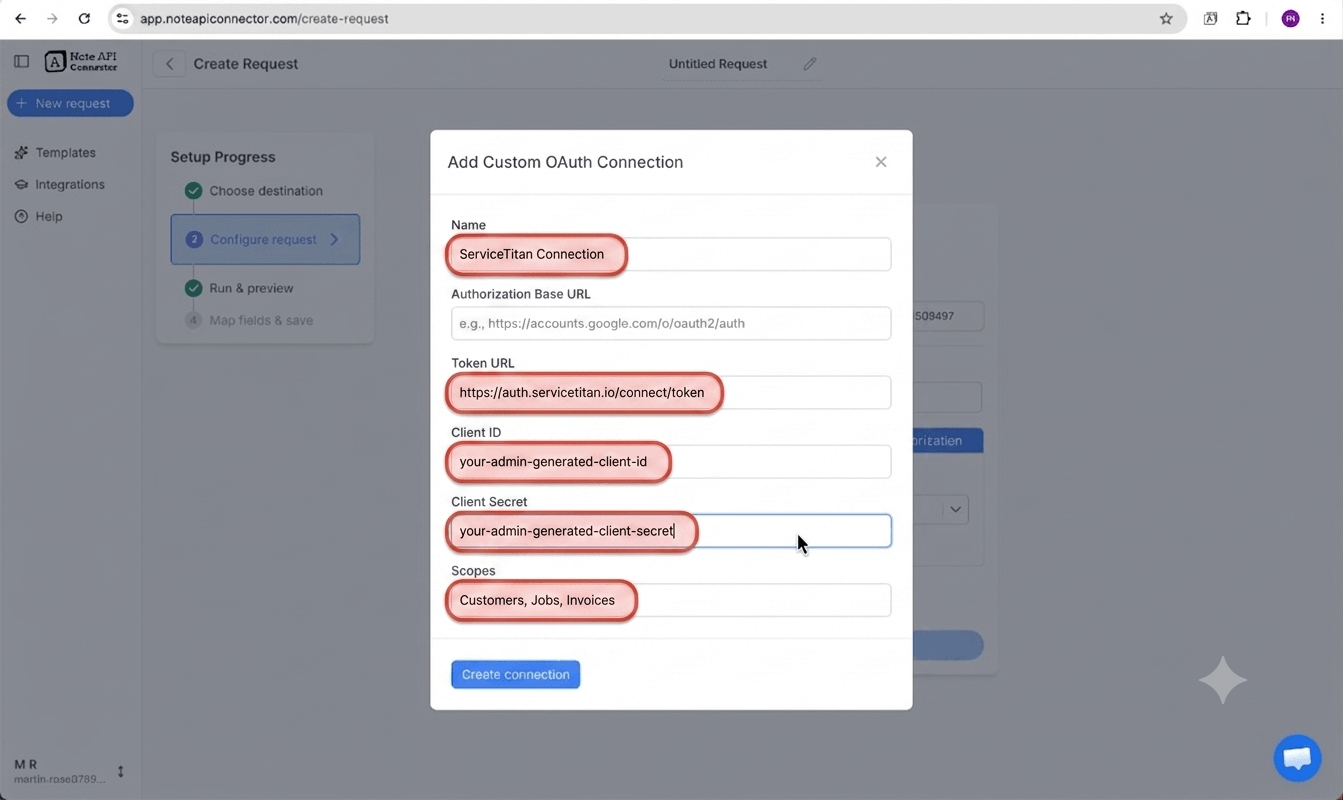Go back using Create Request arrow
This screenshot has height=800, width=1343.
point(169,64)
